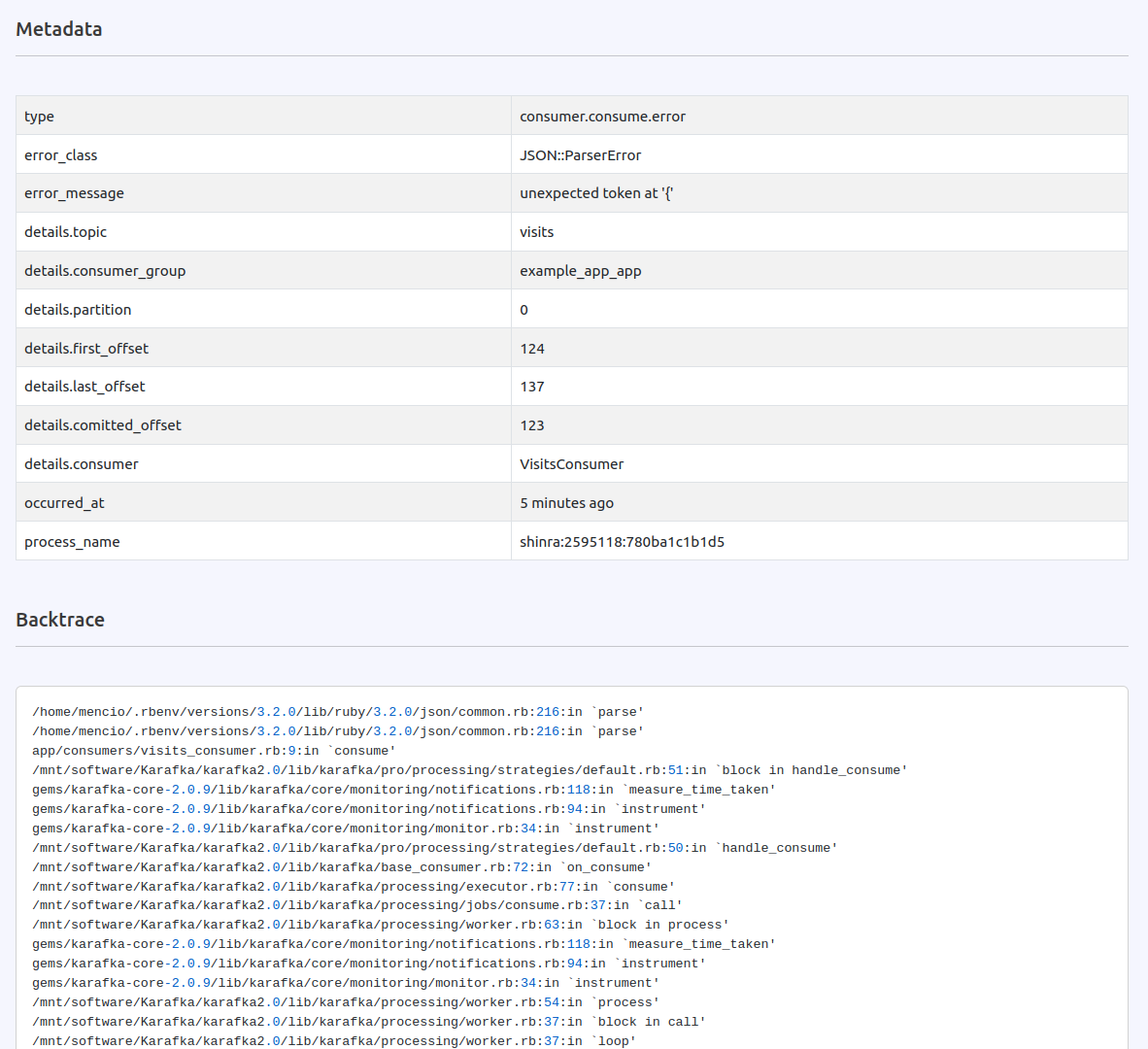This screenshot has width=1148, height=1049.
Task: Select the 'consumer.consume.error' value
Action: pyautogui.click(x=602, y=117)
